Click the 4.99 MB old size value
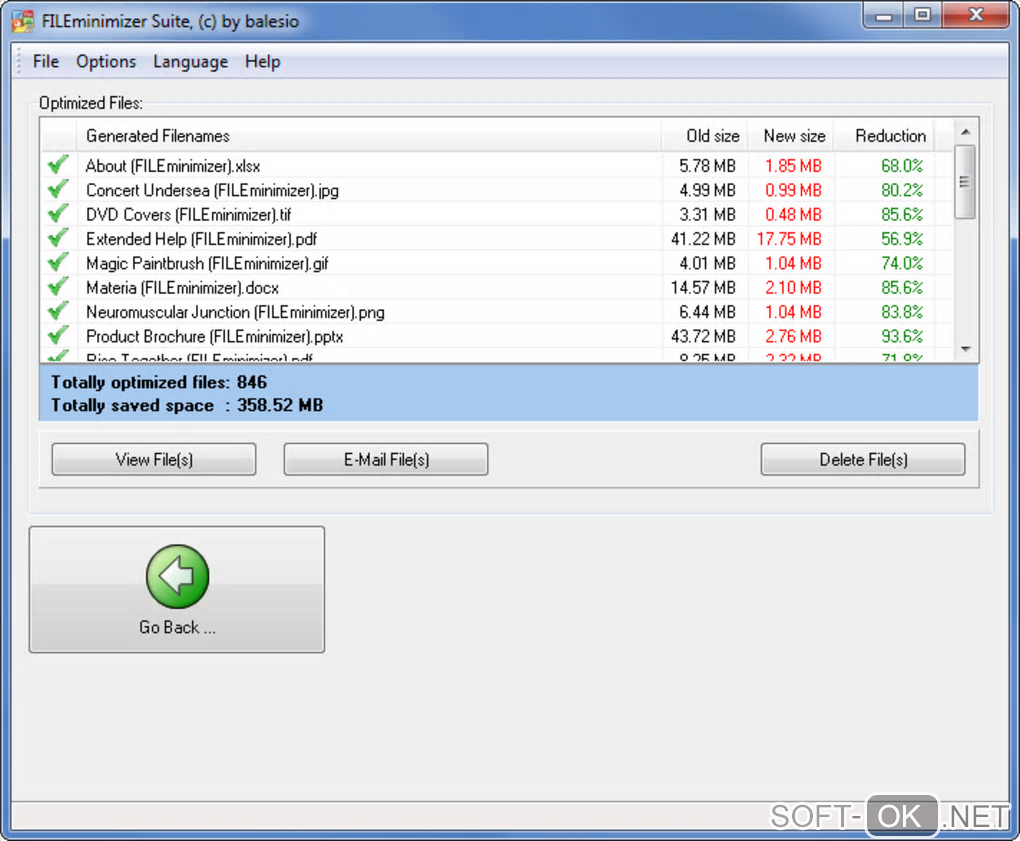Viewport: 1020px width, 841px height. tap(707, 191)
